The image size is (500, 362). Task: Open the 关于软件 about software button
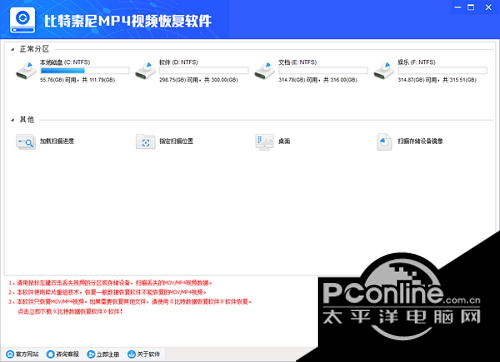pos(144,354)
